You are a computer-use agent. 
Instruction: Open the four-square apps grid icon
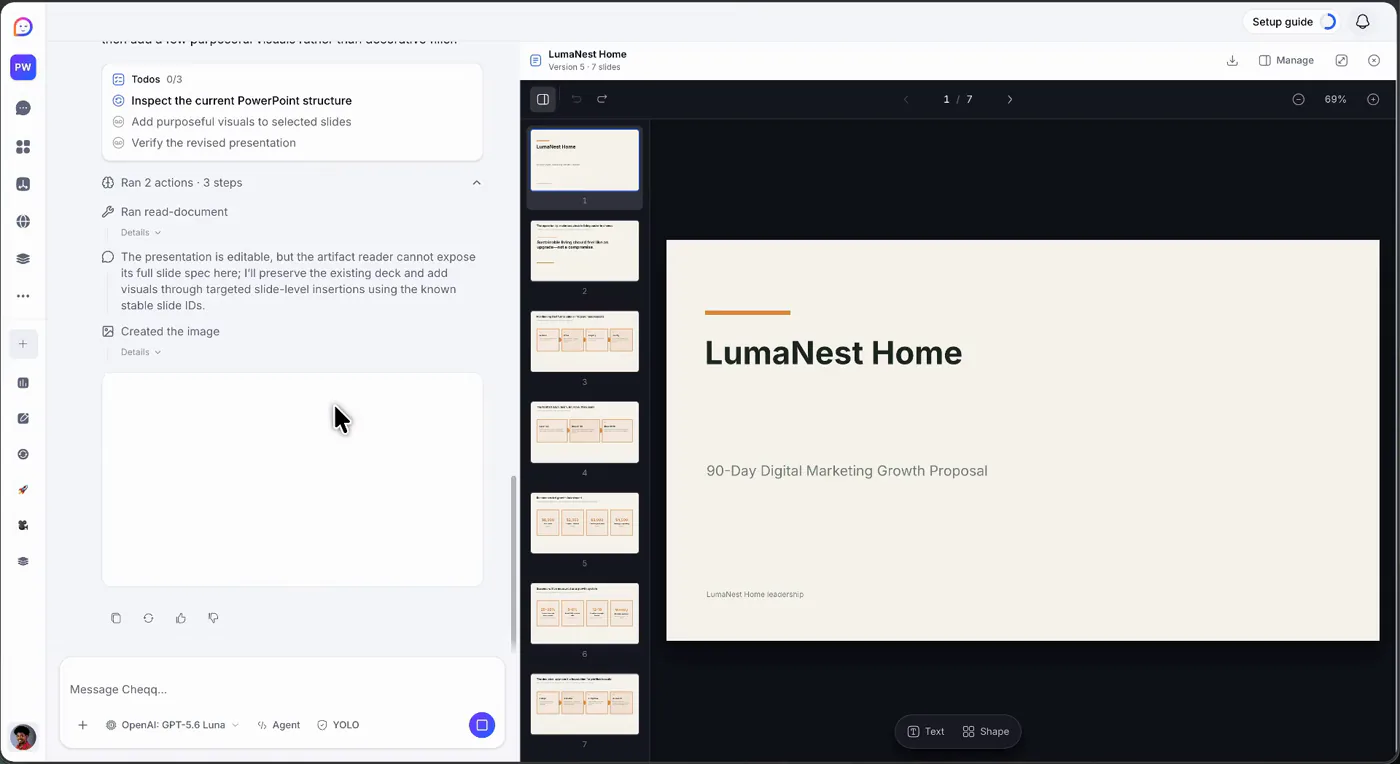[23, 147]
